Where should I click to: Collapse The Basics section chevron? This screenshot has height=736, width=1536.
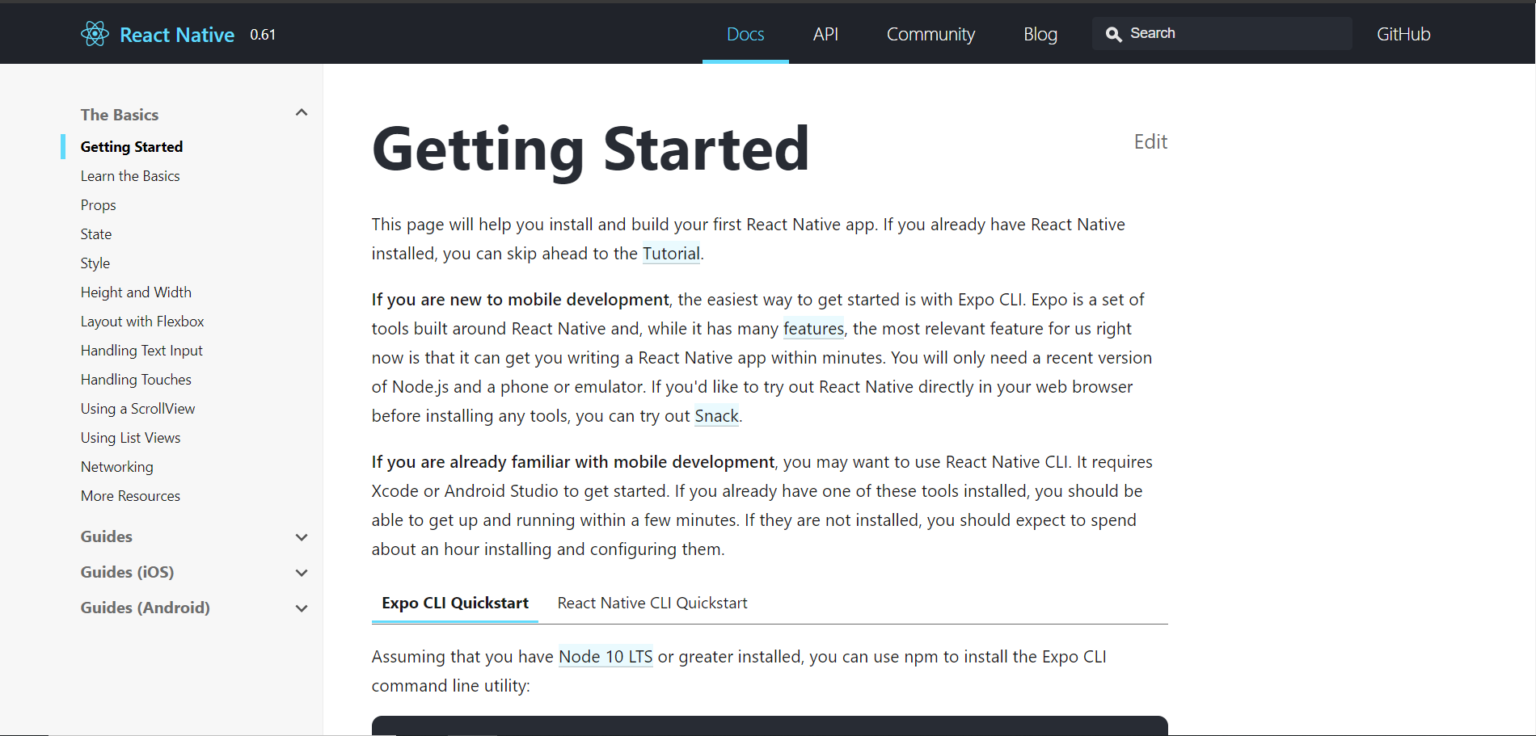click(x=301, y=113)
